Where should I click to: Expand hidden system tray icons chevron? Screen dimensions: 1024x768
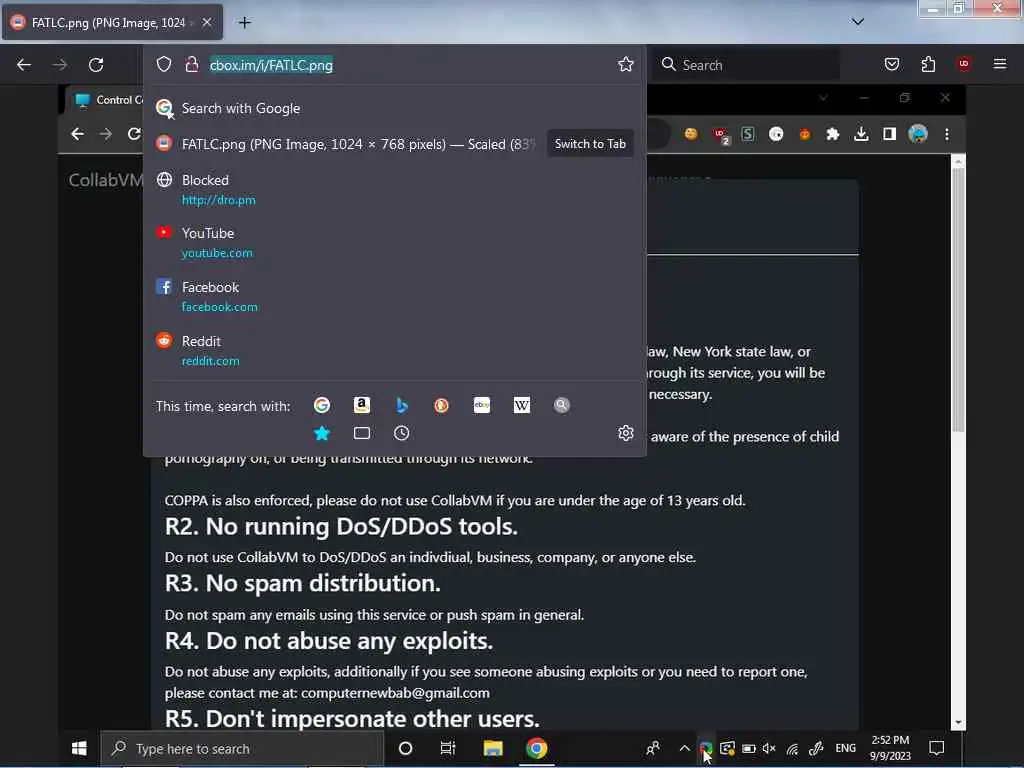click(684, 748)
